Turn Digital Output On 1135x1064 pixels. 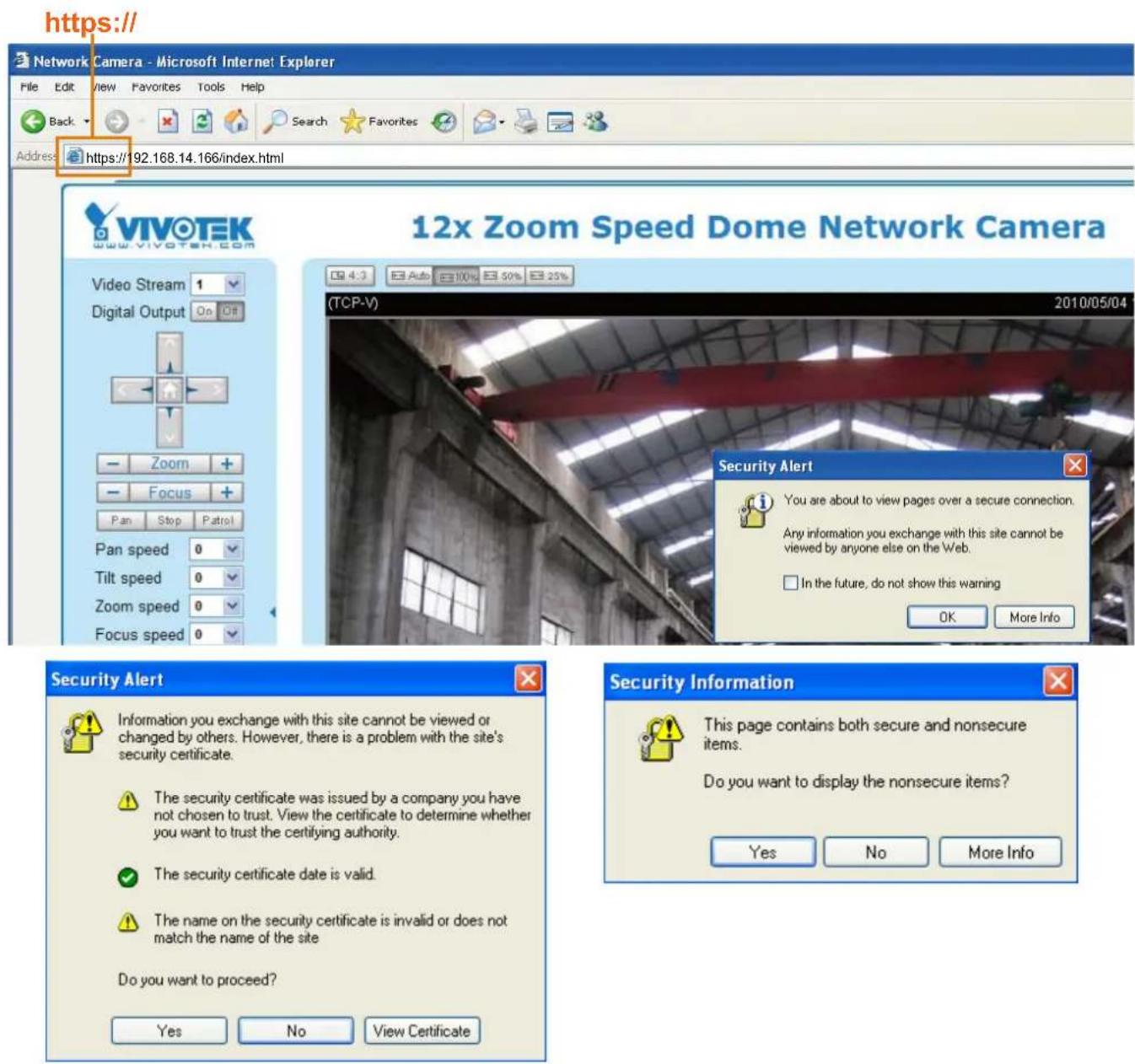(204, 311)
